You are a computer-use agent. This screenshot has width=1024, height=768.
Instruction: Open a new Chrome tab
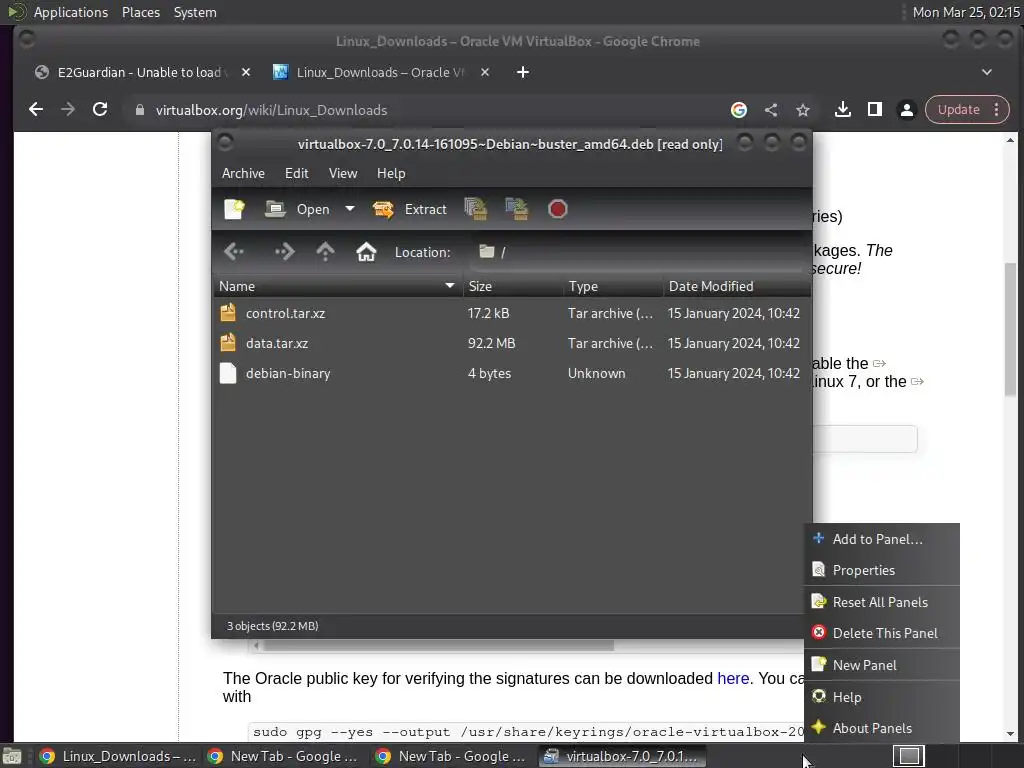522,72
